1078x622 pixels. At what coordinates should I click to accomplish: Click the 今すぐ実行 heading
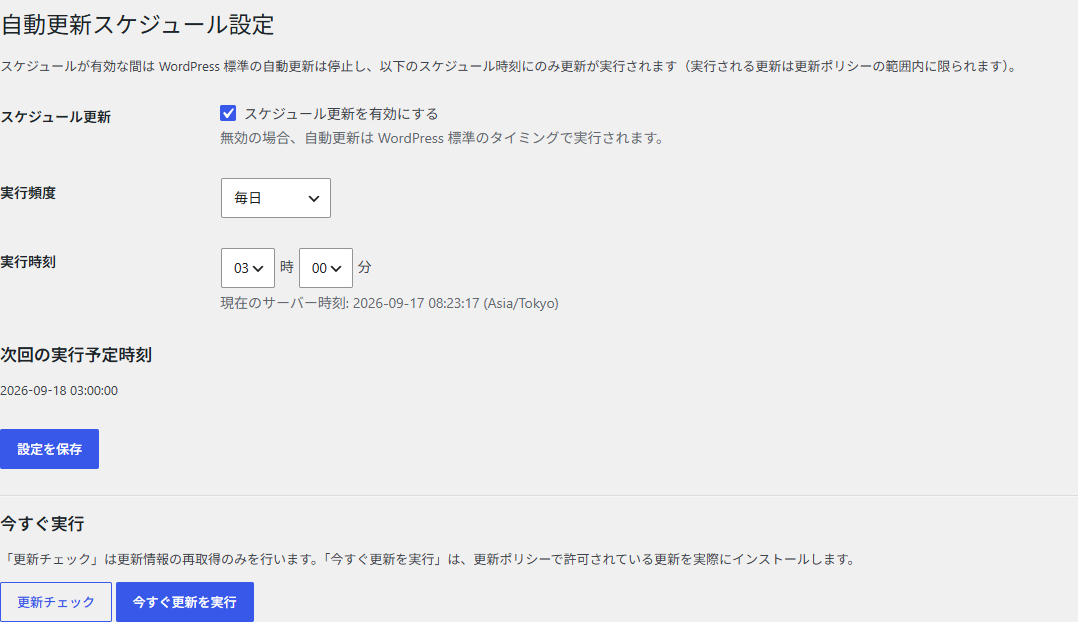(42, 524)
